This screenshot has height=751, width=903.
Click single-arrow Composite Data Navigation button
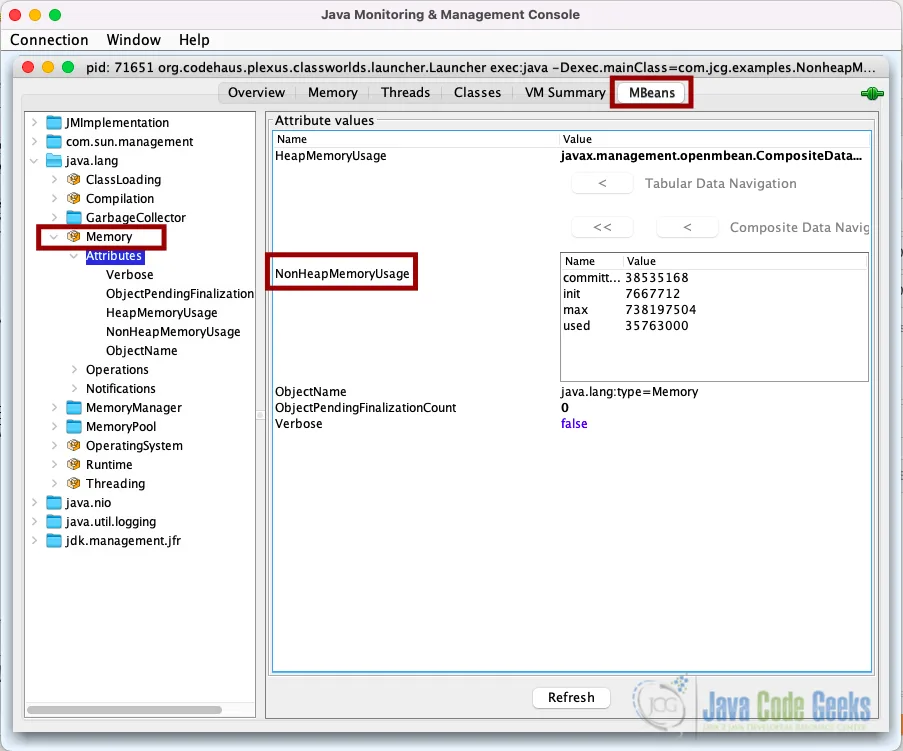pyautogui.click(x=687, y=227)
